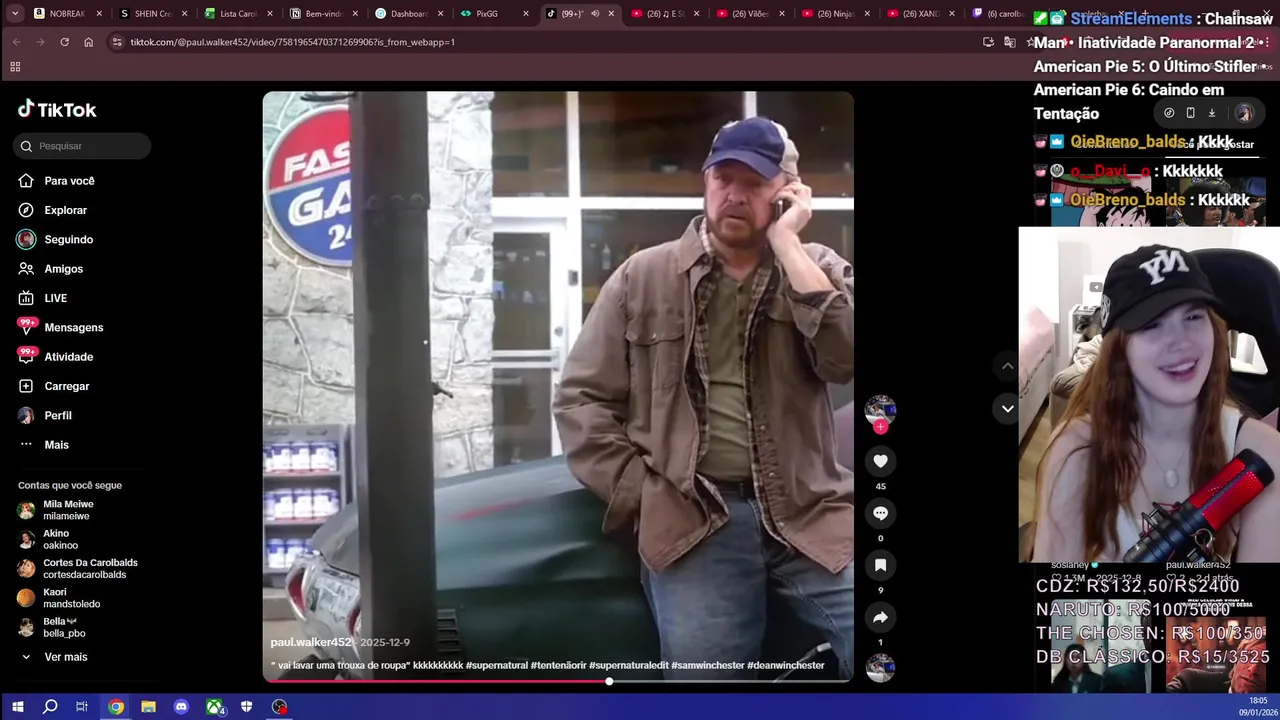1280x720 pixels.
Task: Follow creator with red plus button
Action: pyautogui.click(x=880, y=427)
